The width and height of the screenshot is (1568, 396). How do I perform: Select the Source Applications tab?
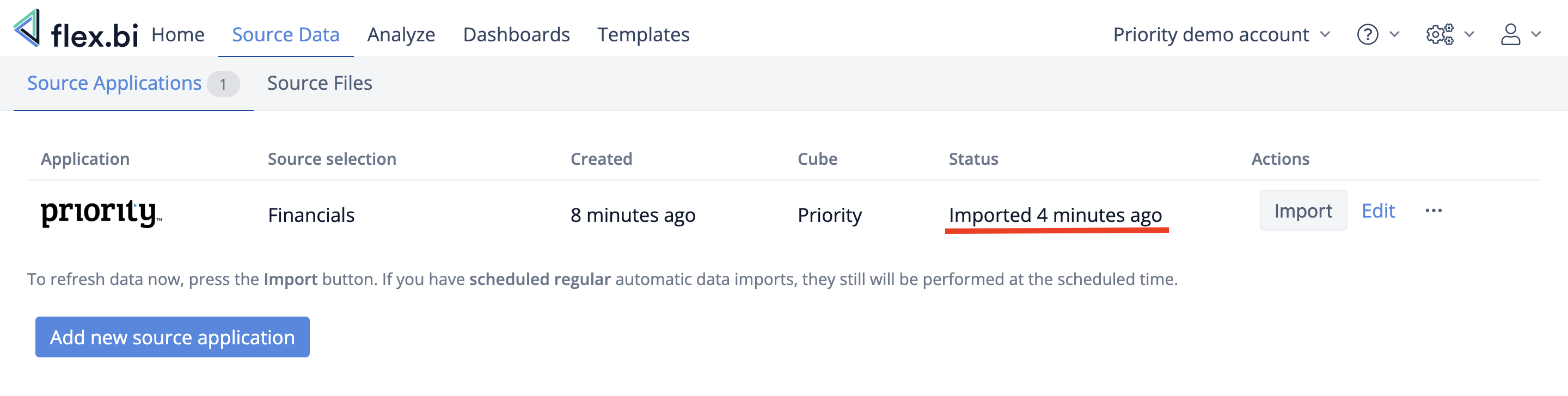pyautogui.click(x=114, y=83)
